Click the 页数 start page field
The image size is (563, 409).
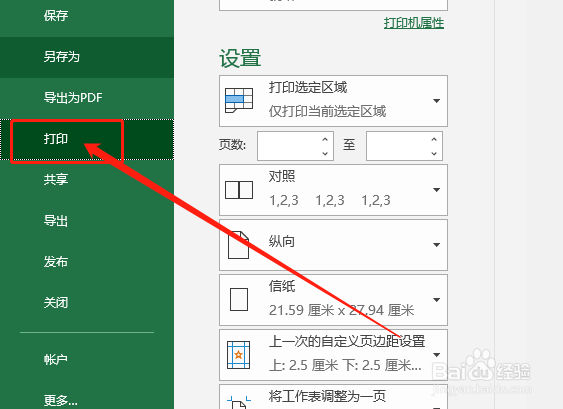(x=289, y=145)
